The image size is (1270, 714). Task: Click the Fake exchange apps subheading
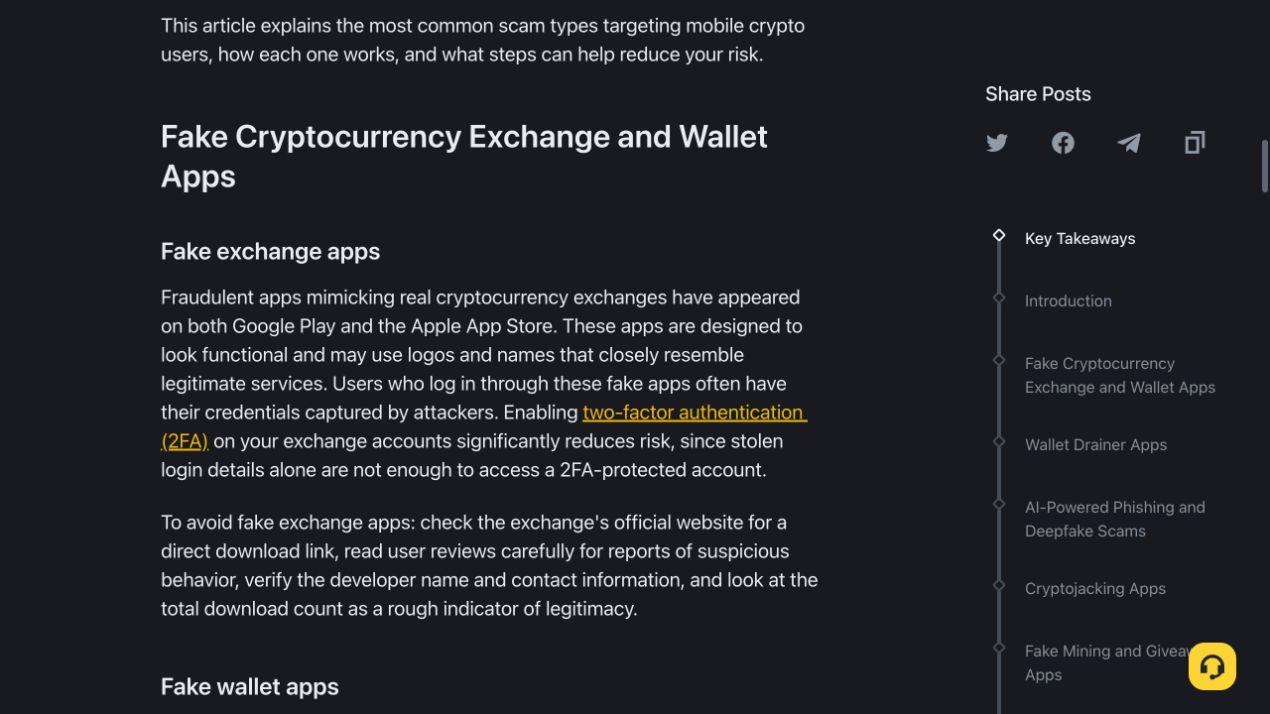[x=270, y=251]
